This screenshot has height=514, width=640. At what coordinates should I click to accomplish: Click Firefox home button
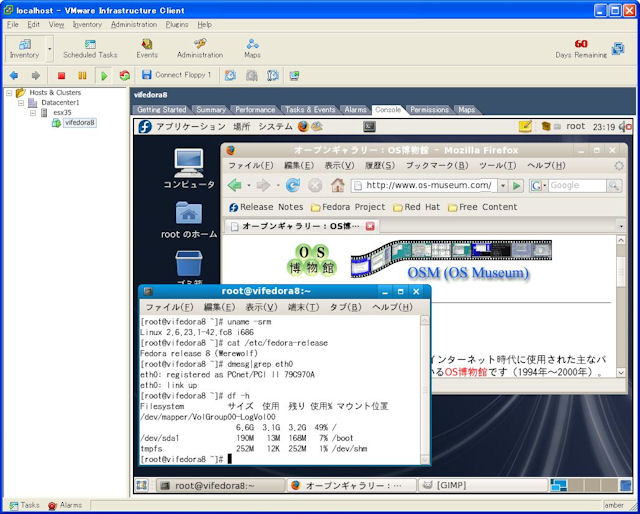pos(338,185)
